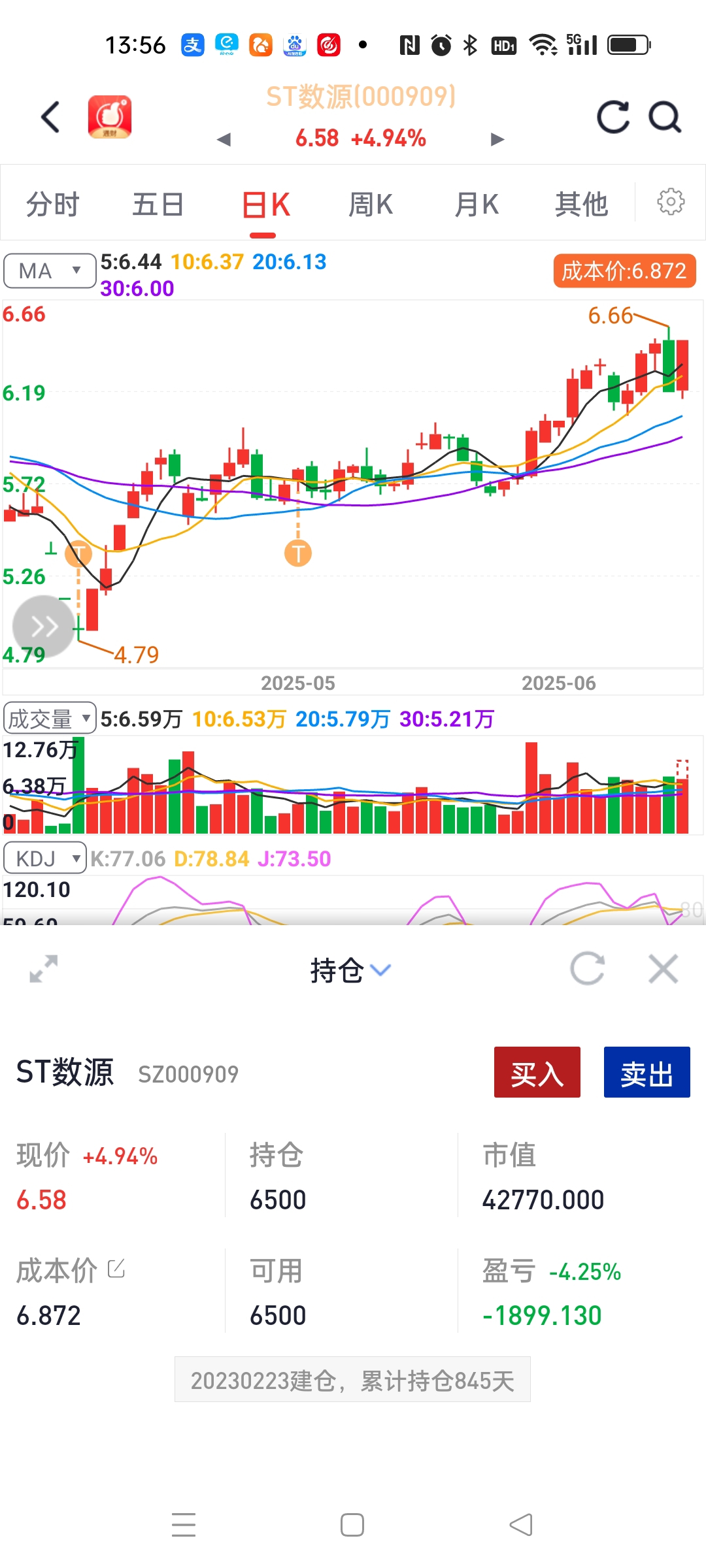Screen dimensions: 706x1568
Task: Expand the 持仓 panel selector
Action: 351,970
